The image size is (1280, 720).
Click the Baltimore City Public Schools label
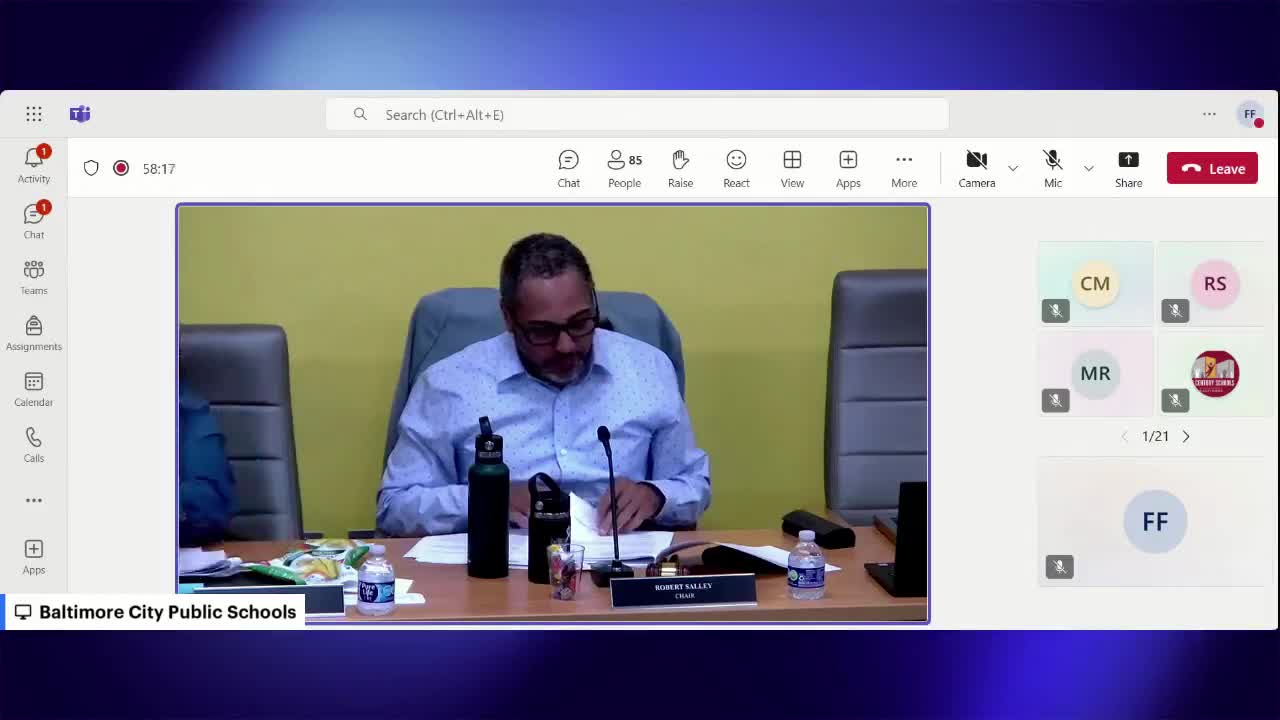[x=155, y=612]
